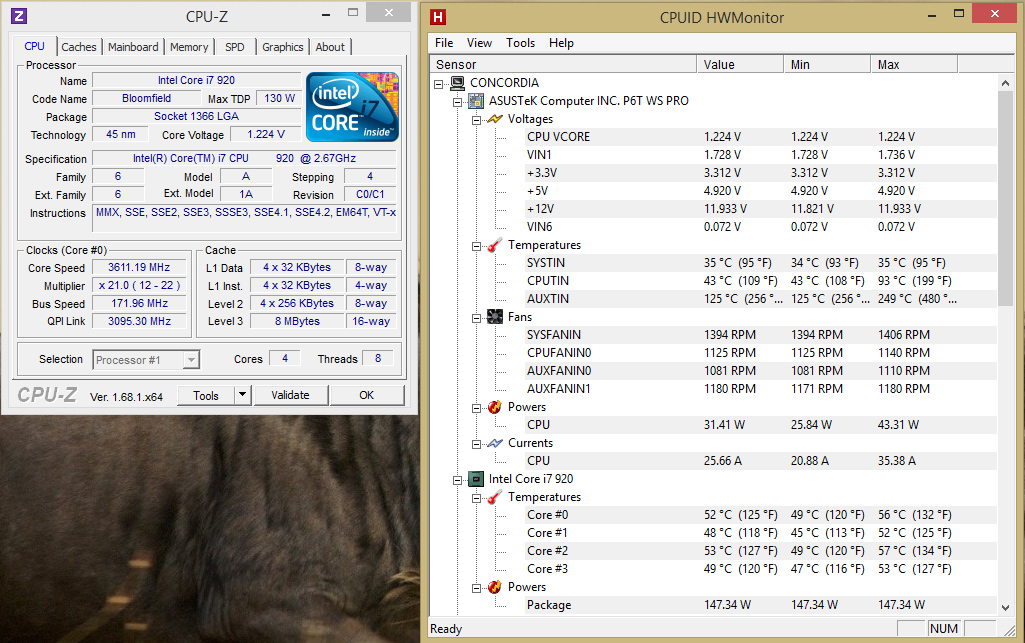Click the Tools button in CPU-Z
The width and height of the screenshot is (1025, 643).
(x=206, y=395)
